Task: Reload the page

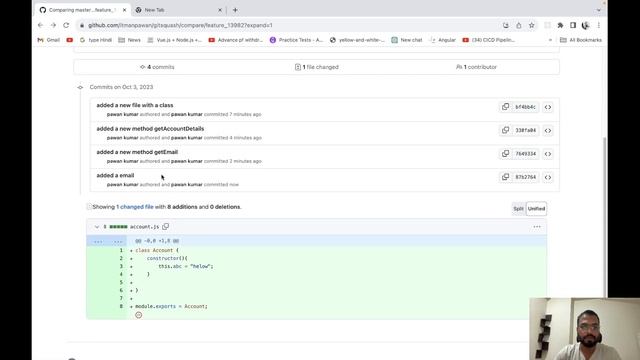Action: [66, 25]
